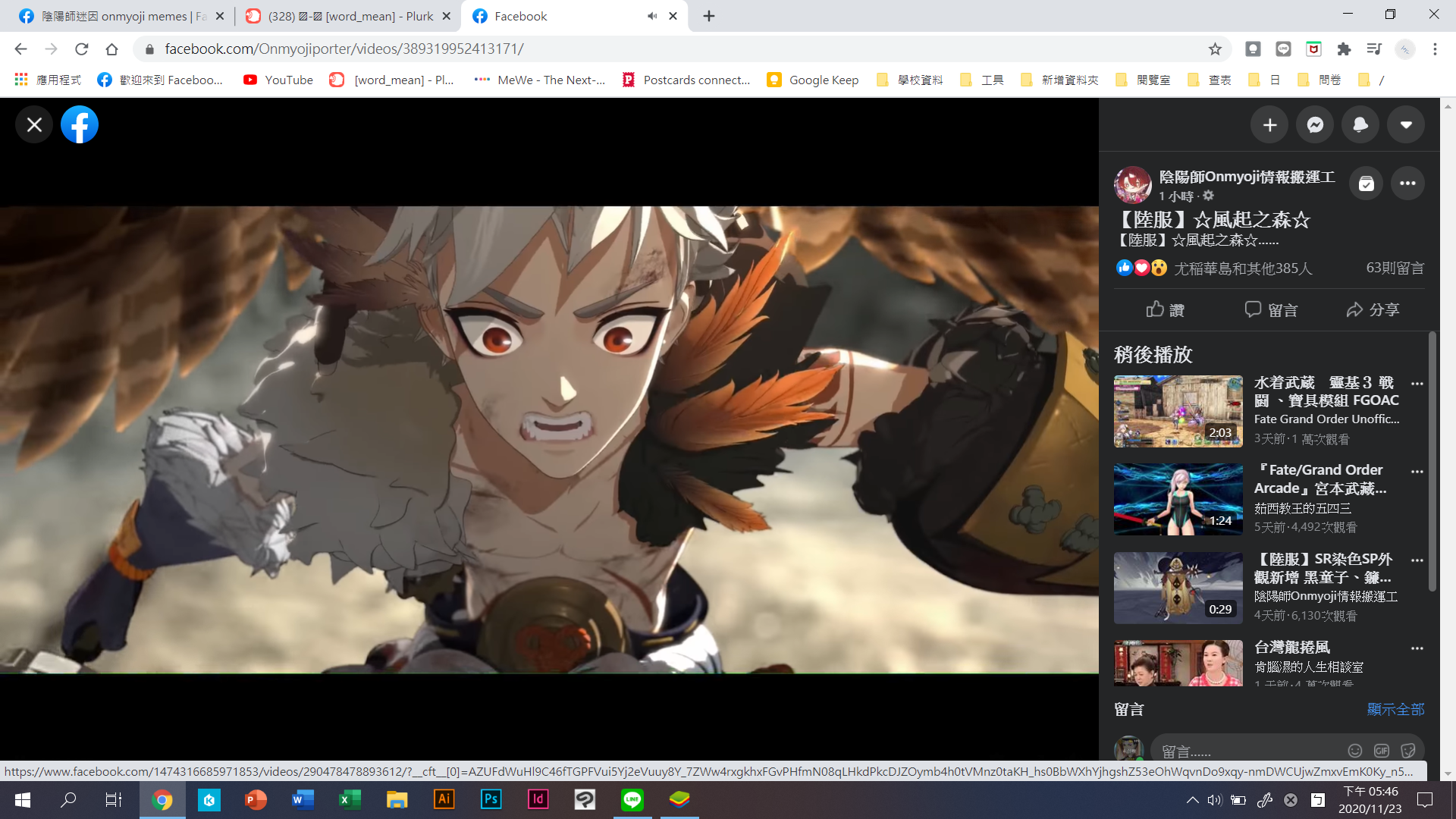Open the media control queue icon
1456x819 pixels.
click(x=1374, y=49)
